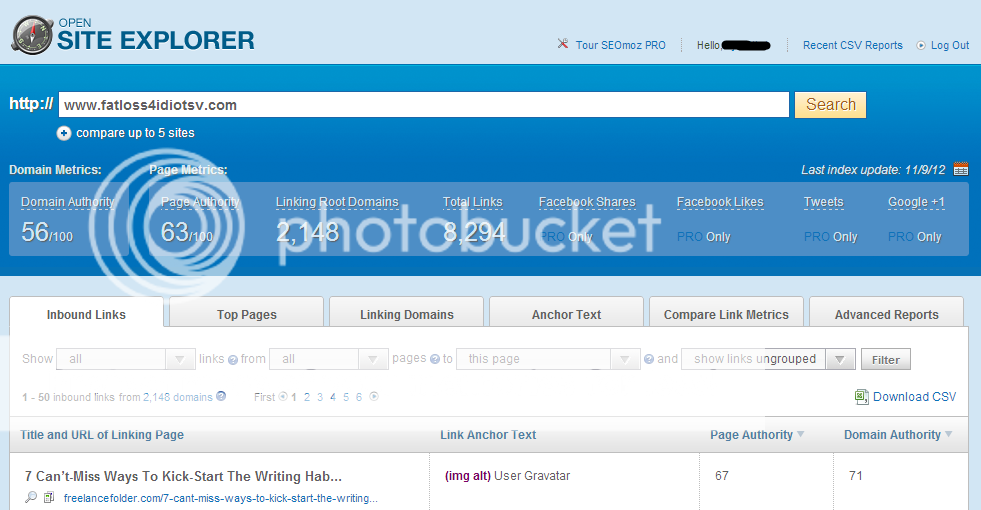Click the Page Authority metric label
Image resolution: width=981 pixels, height=510 pixels.
[200, 201]
